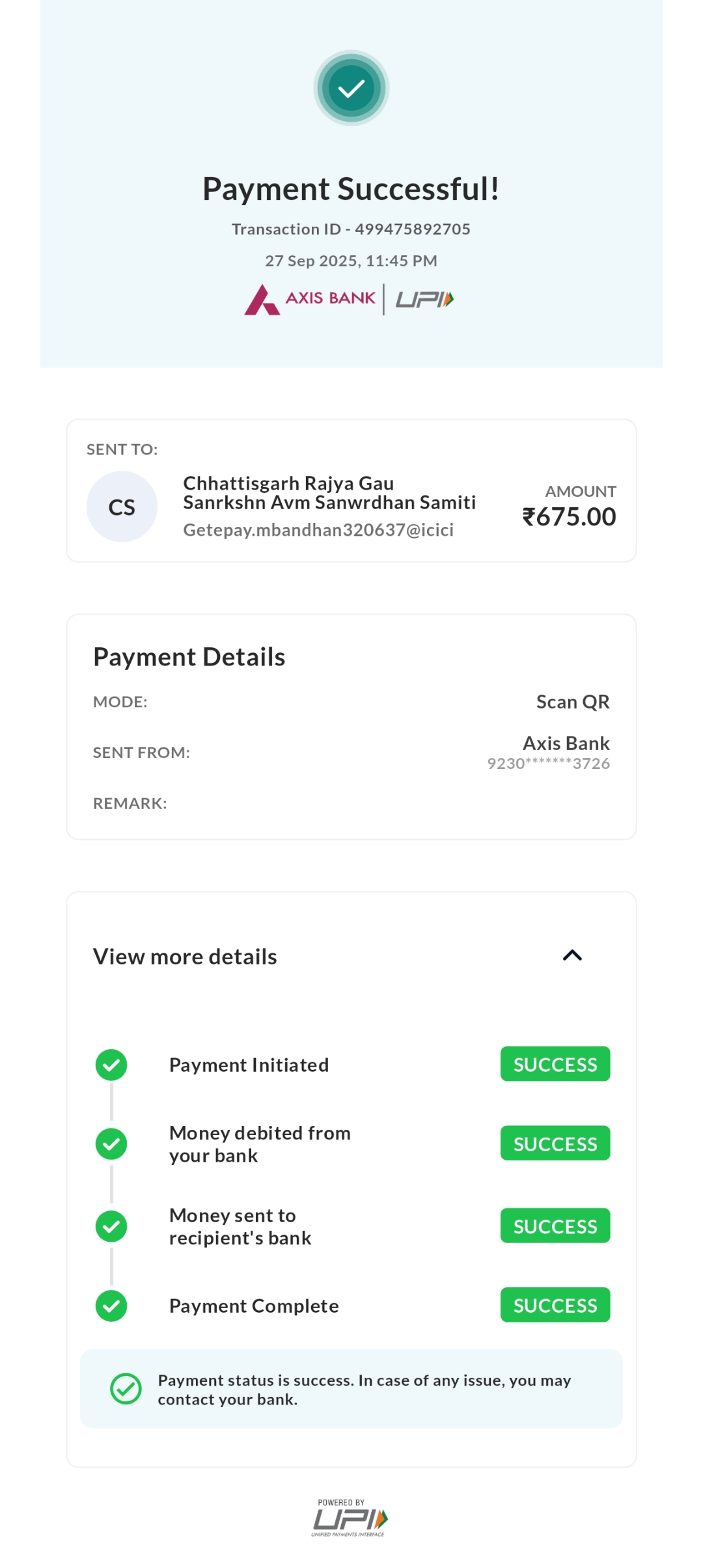Click SUCCESS badge for Payment Complete
Image resolution: width=703 pixels, height=1568 pixels.
(x=555, y=1305)
